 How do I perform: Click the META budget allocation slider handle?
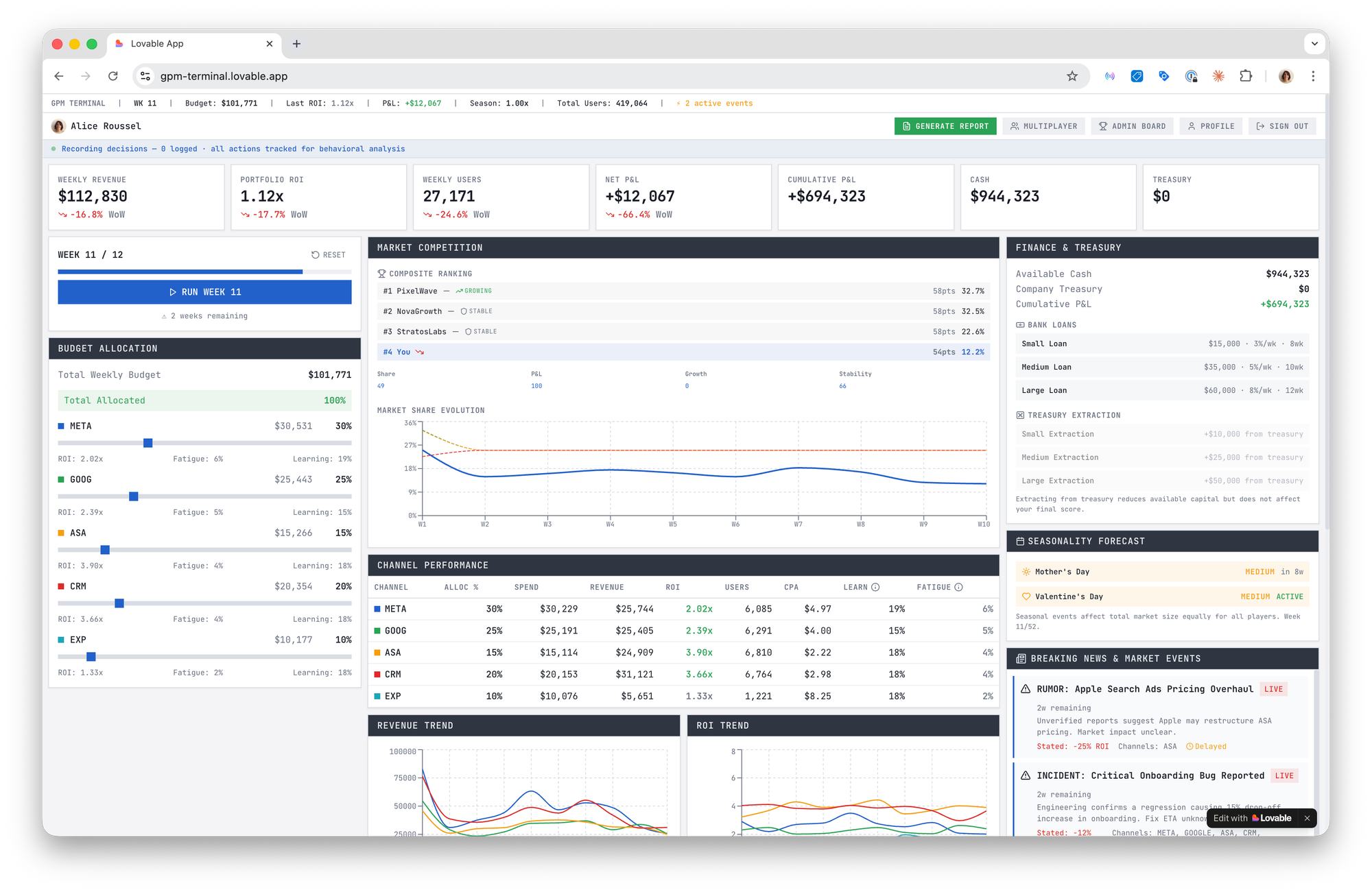147,443
